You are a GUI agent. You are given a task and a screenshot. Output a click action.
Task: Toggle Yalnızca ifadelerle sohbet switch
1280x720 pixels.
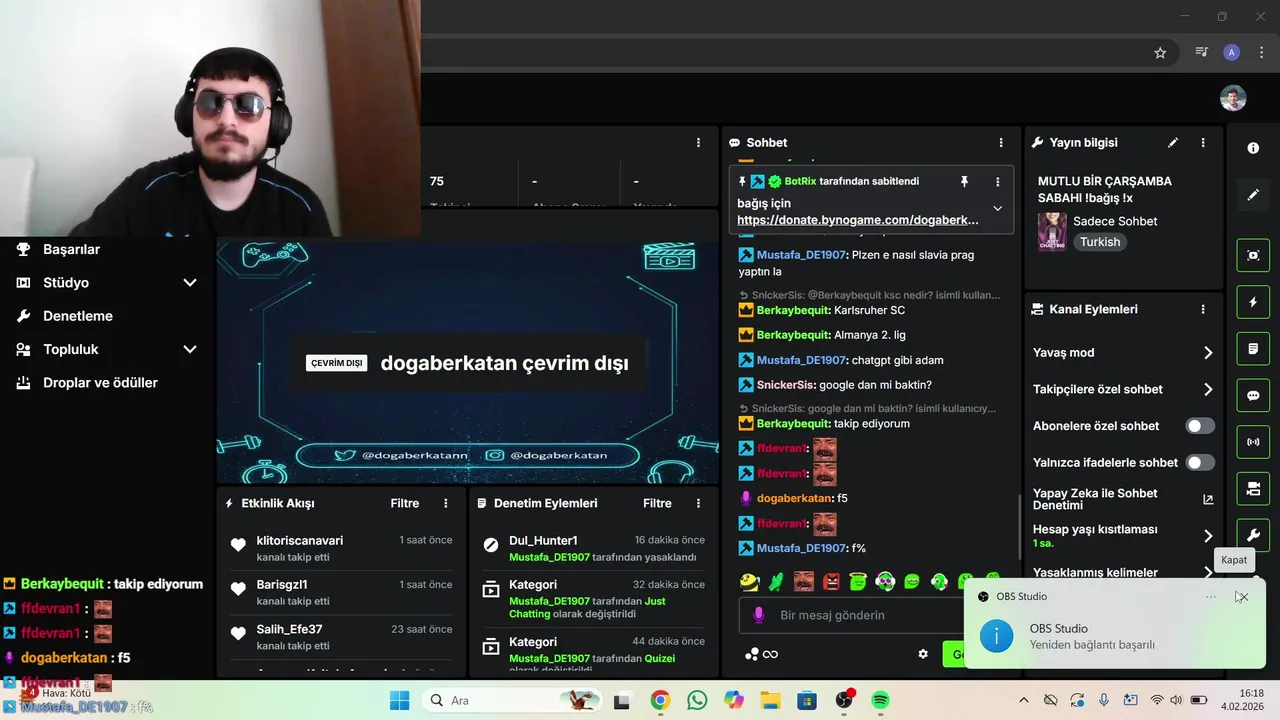click(1200, 463)
